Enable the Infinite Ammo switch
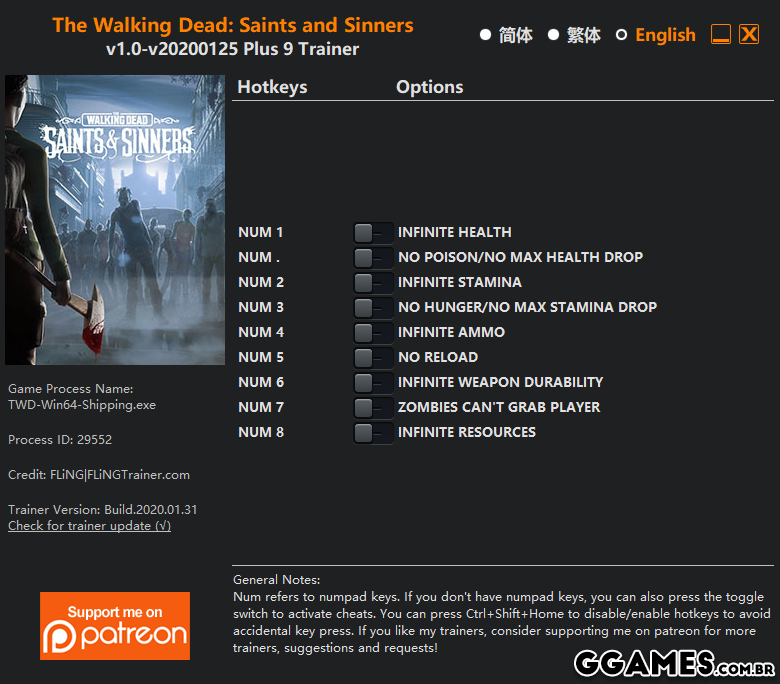This screenshot has width=780, height=684. click(x=373, y=332)
